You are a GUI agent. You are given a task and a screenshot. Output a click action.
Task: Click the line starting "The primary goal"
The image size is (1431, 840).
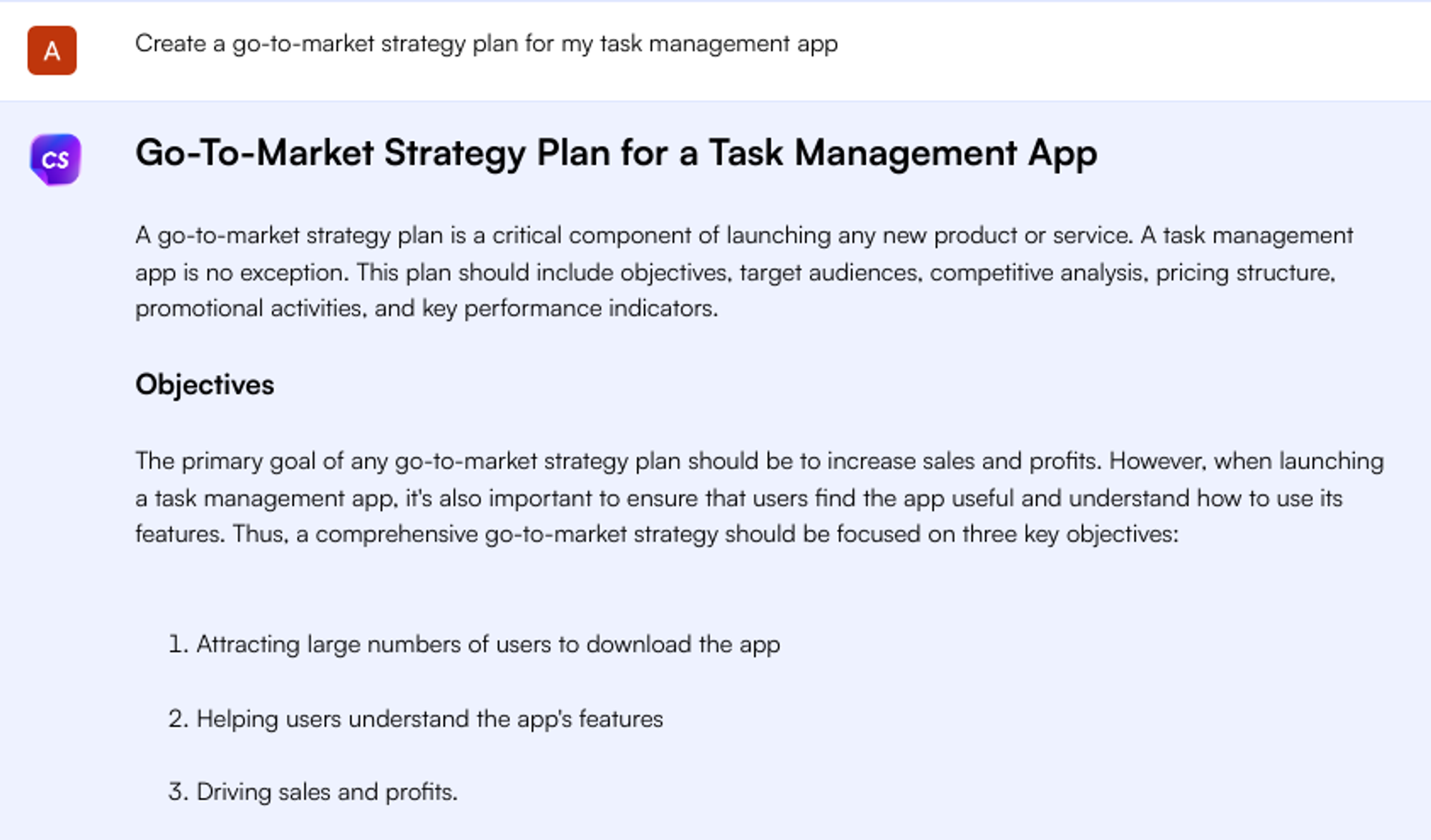[758, 461]
